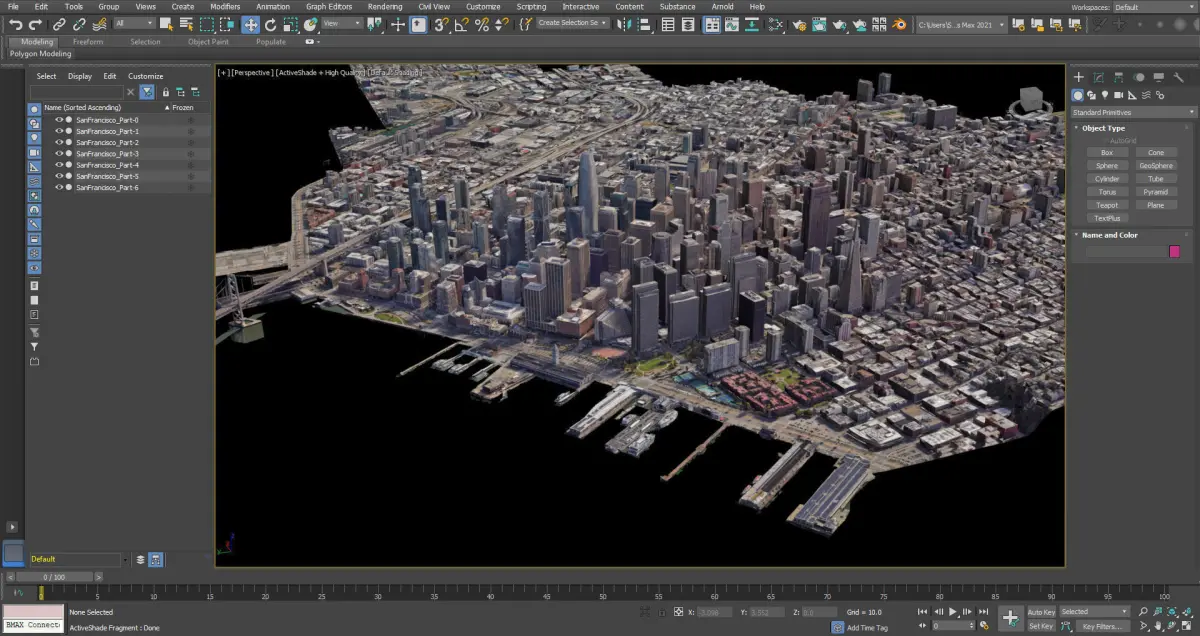Hide SanFrancisco_Part-0 with its eye icon
Image resolution: width=1200 pixels, height=636 pixels.
(x=59, y=120)
